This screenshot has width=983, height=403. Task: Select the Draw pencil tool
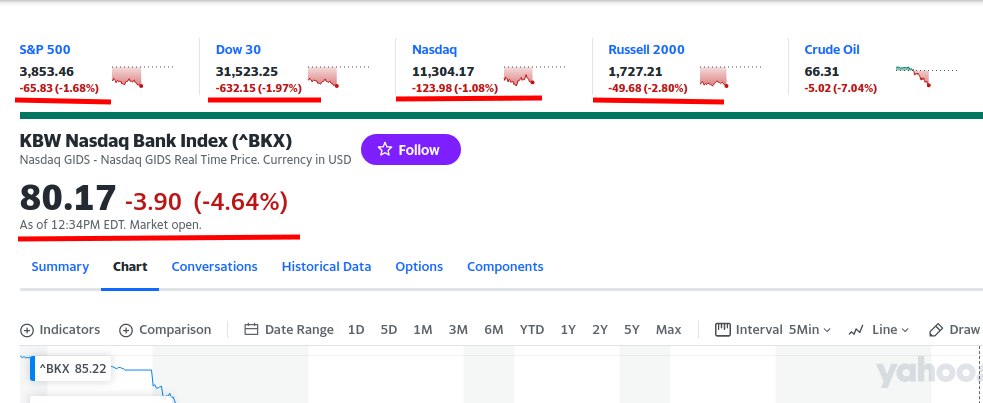click(936, 330)
